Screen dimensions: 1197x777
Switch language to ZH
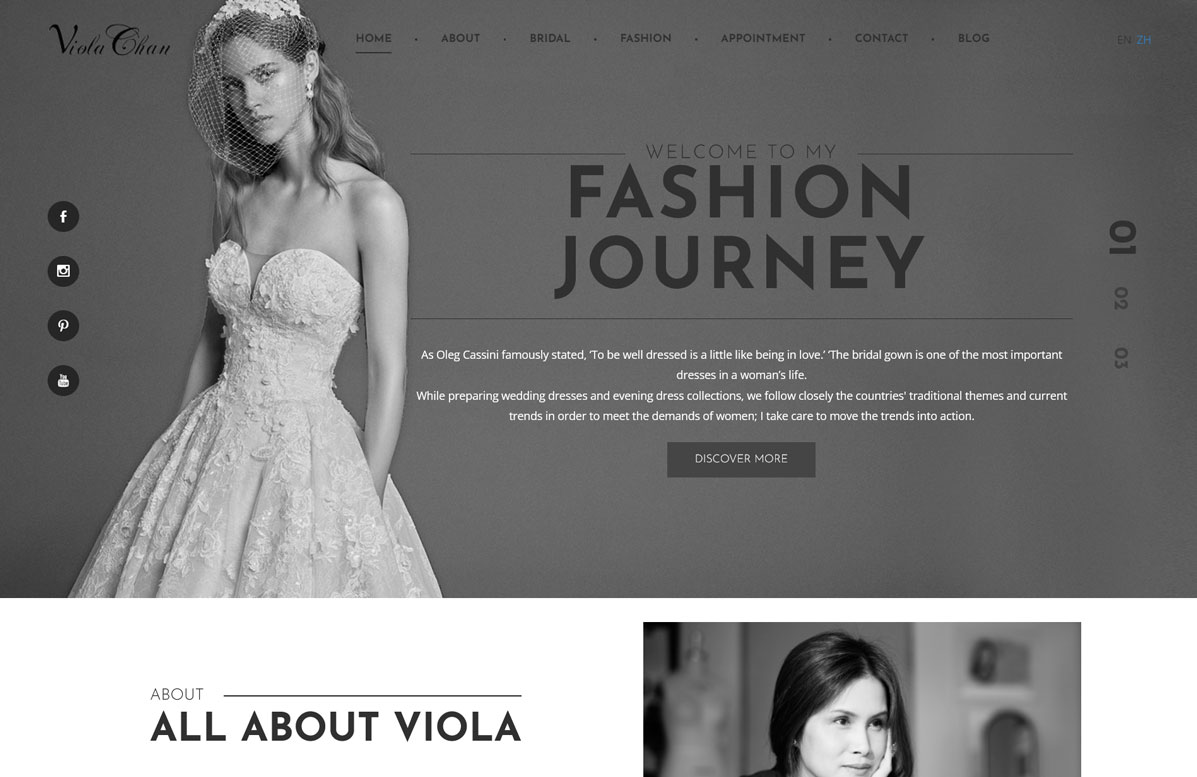(x=1144, y=40)
